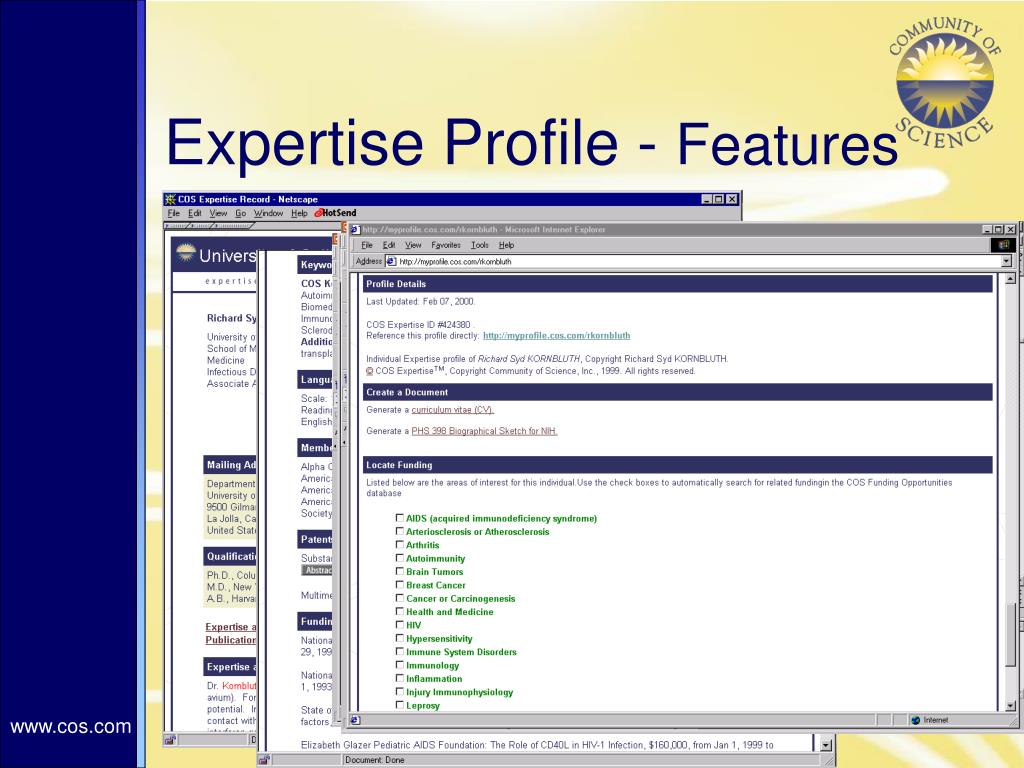Open the myprofile.cos.com/rkornbluth profile link

coord(556,336)
